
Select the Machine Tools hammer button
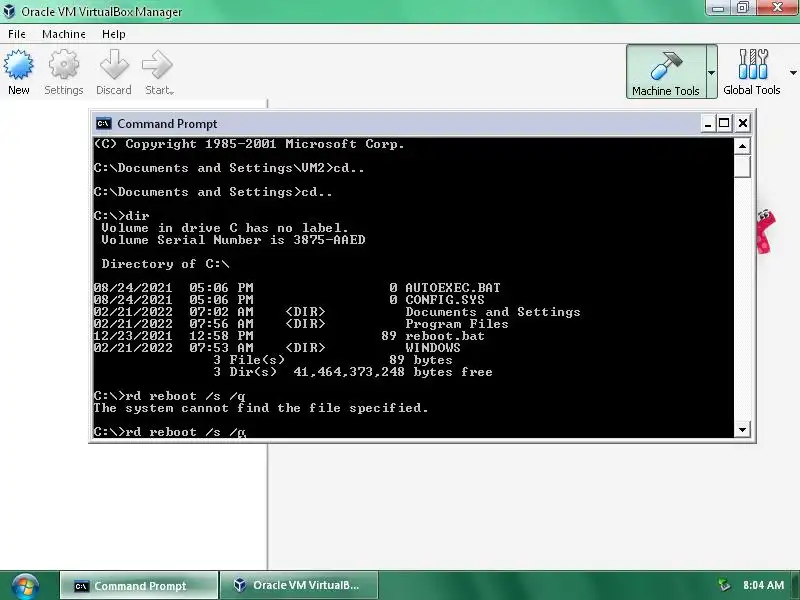pyautogui.click(x=666, y=71)
